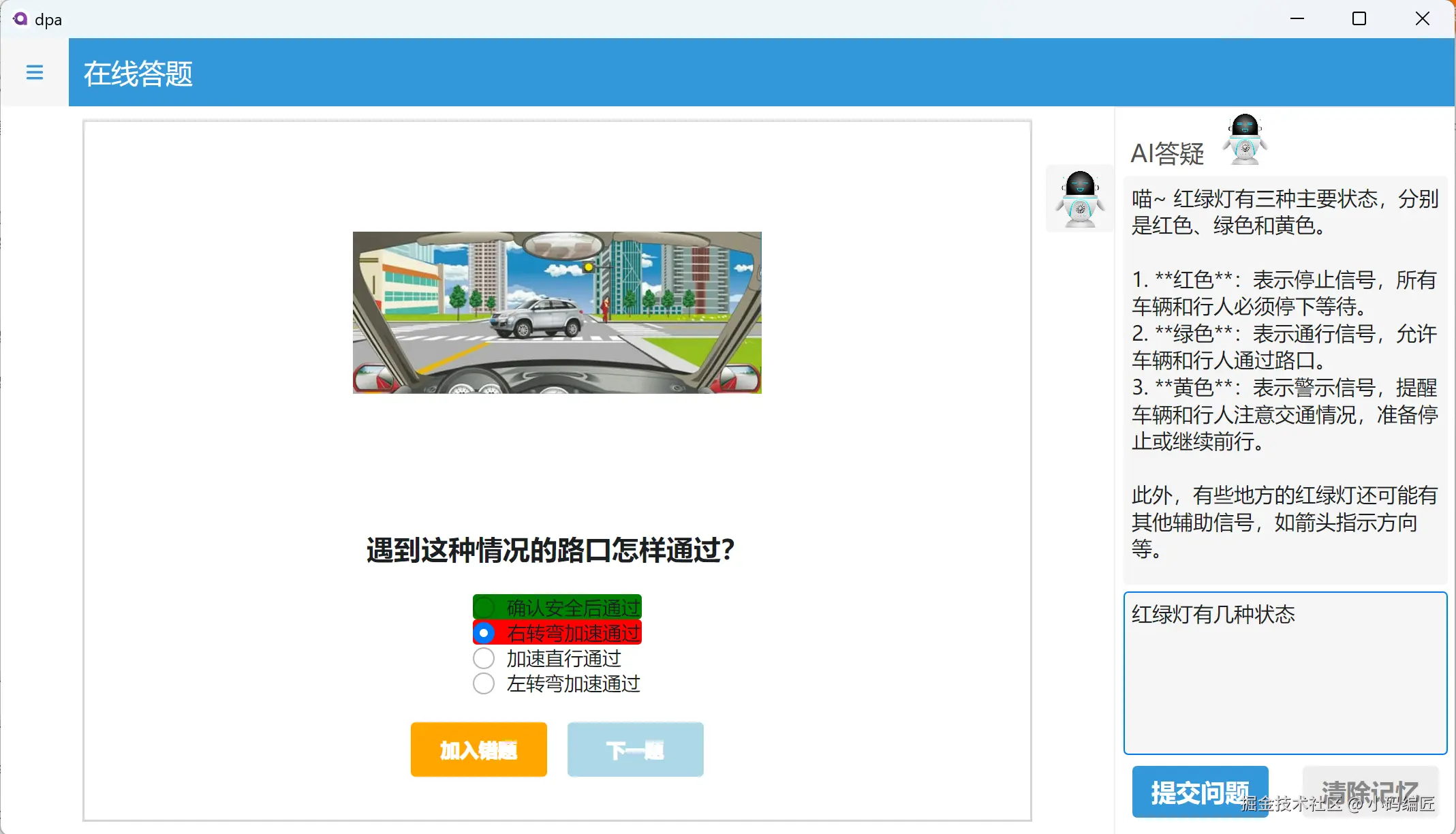Click the traffic intersection question image
1456x834 pixels.
click(x=557, y=312)
